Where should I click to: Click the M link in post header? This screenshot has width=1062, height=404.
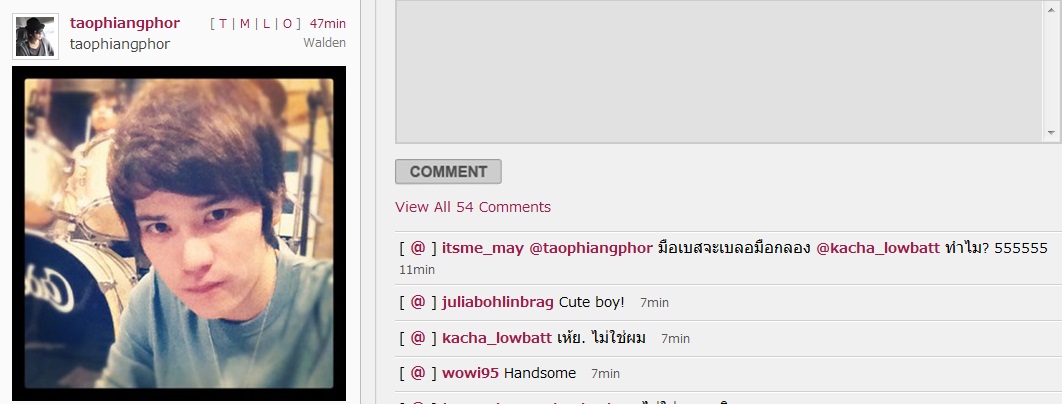point(245,24)
